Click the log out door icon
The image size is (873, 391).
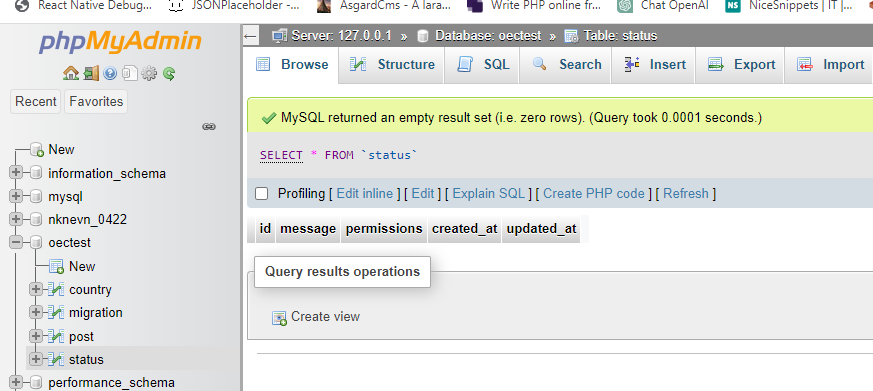point(90,73)
